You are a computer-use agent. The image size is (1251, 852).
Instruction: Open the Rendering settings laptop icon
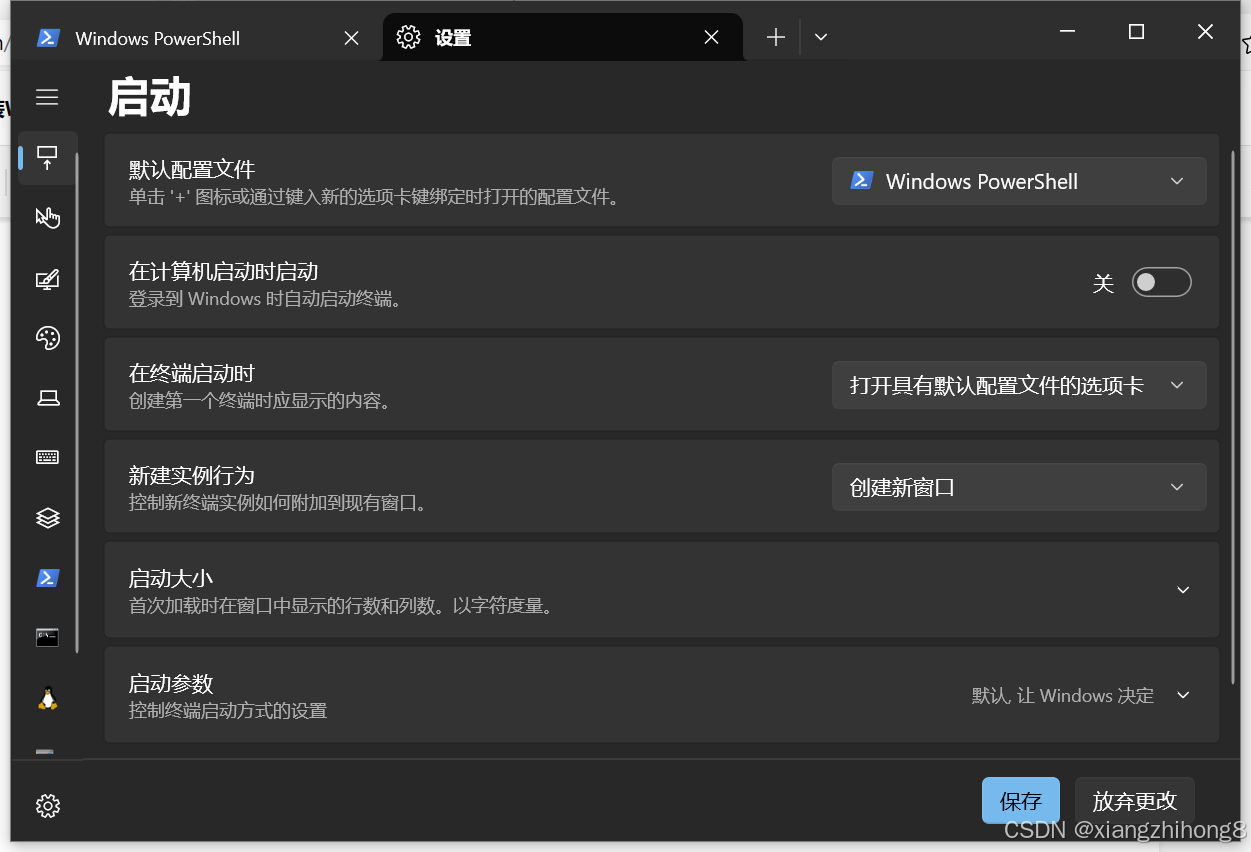47,398
